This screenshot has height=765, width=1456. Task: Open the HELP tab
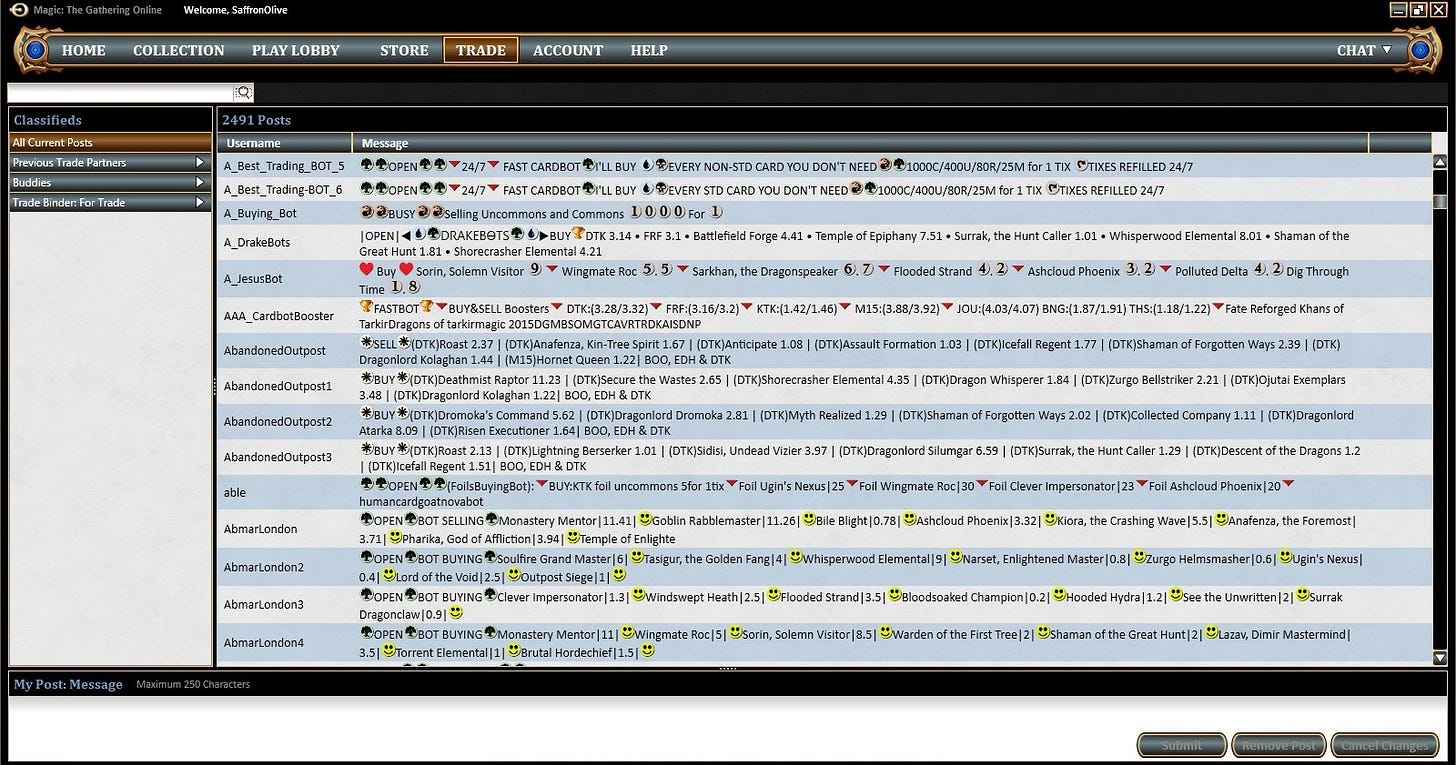[x=649, y=50]
